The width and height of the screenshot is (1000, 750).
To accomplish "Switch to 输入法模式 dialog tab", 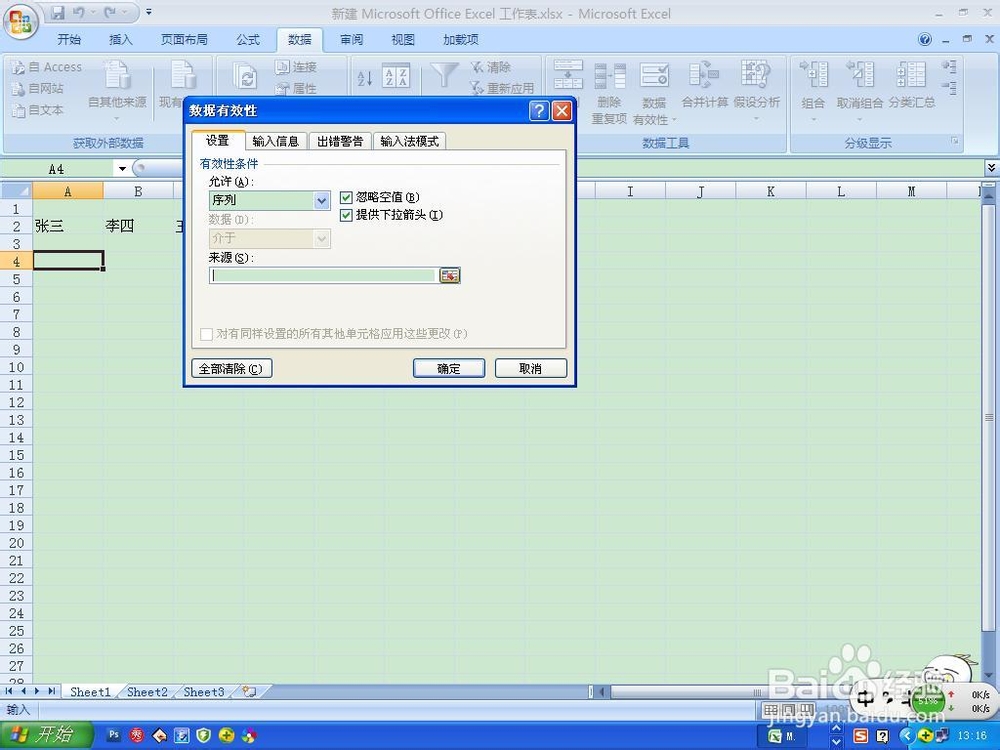I will (x=409, y=142).
